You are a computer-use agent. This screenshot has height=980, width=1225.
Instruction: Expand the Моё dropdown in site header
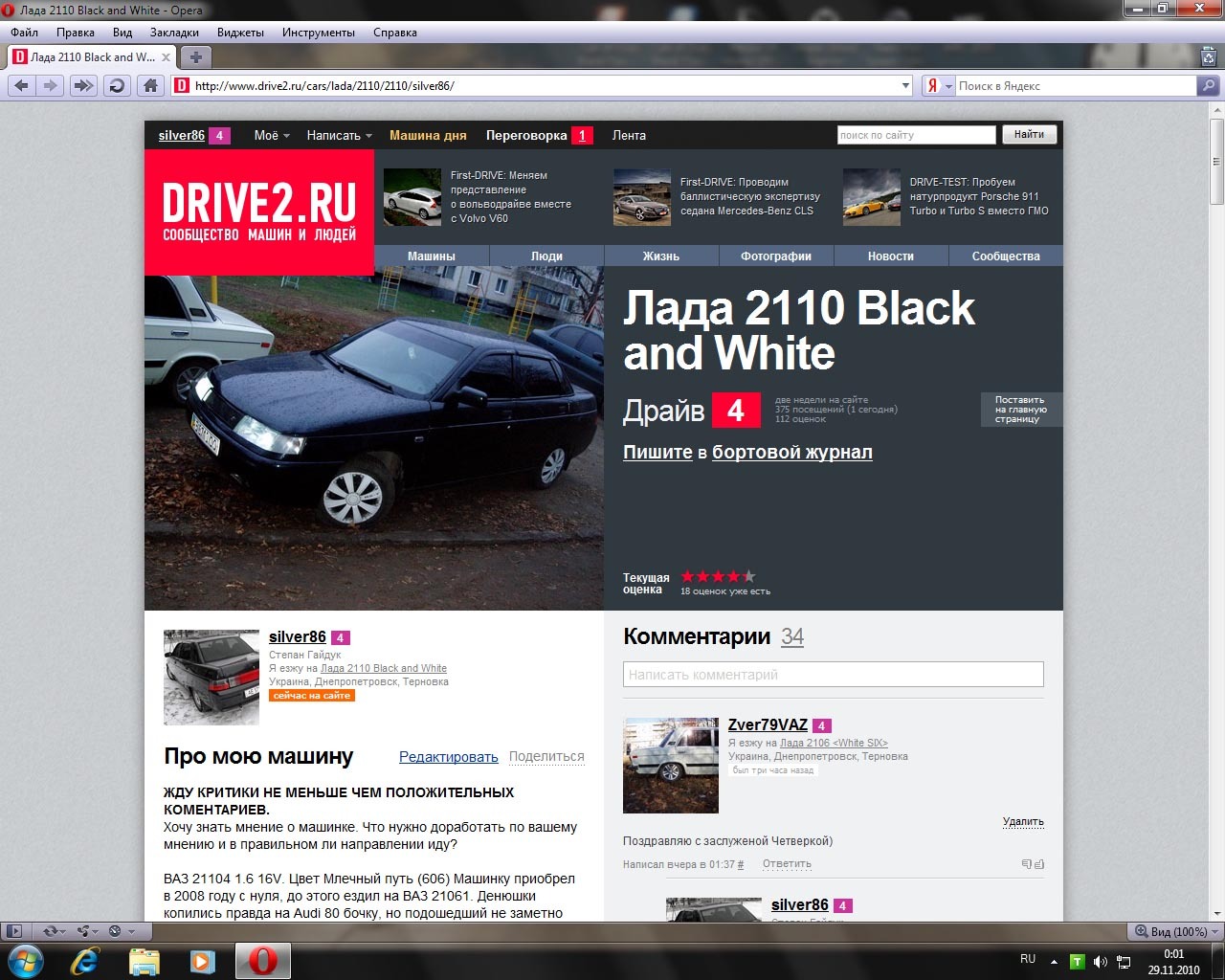272,135
